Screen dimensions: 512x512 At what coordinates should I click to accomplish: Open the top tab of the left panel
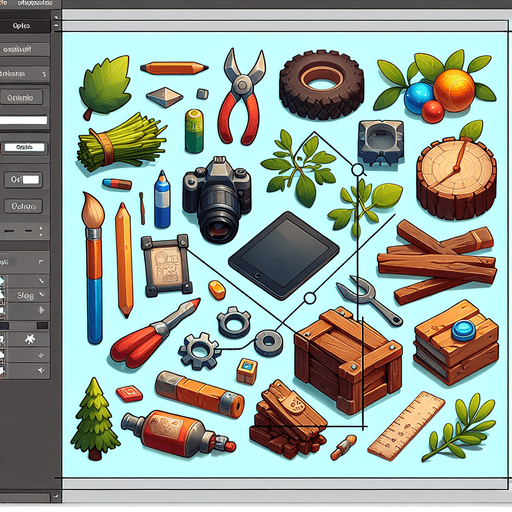pyautogui.click(x=25, y=26)
